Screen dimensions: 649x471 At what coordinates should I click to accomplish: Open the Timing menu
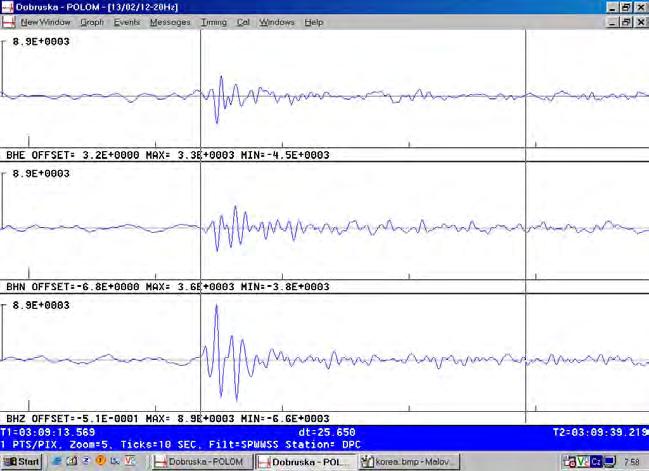click(x=214, y=22)
